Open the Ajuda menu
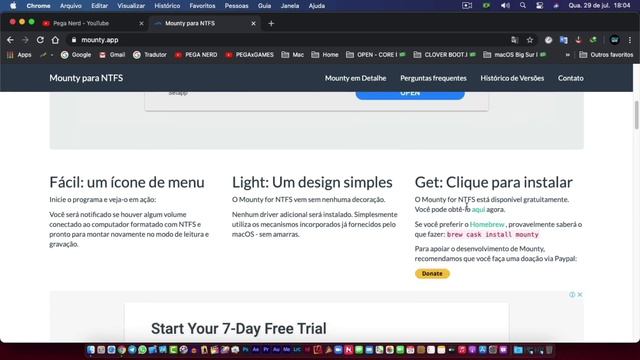Image resolution: width=640 pixels, height=360 pixels. point(317,6)
